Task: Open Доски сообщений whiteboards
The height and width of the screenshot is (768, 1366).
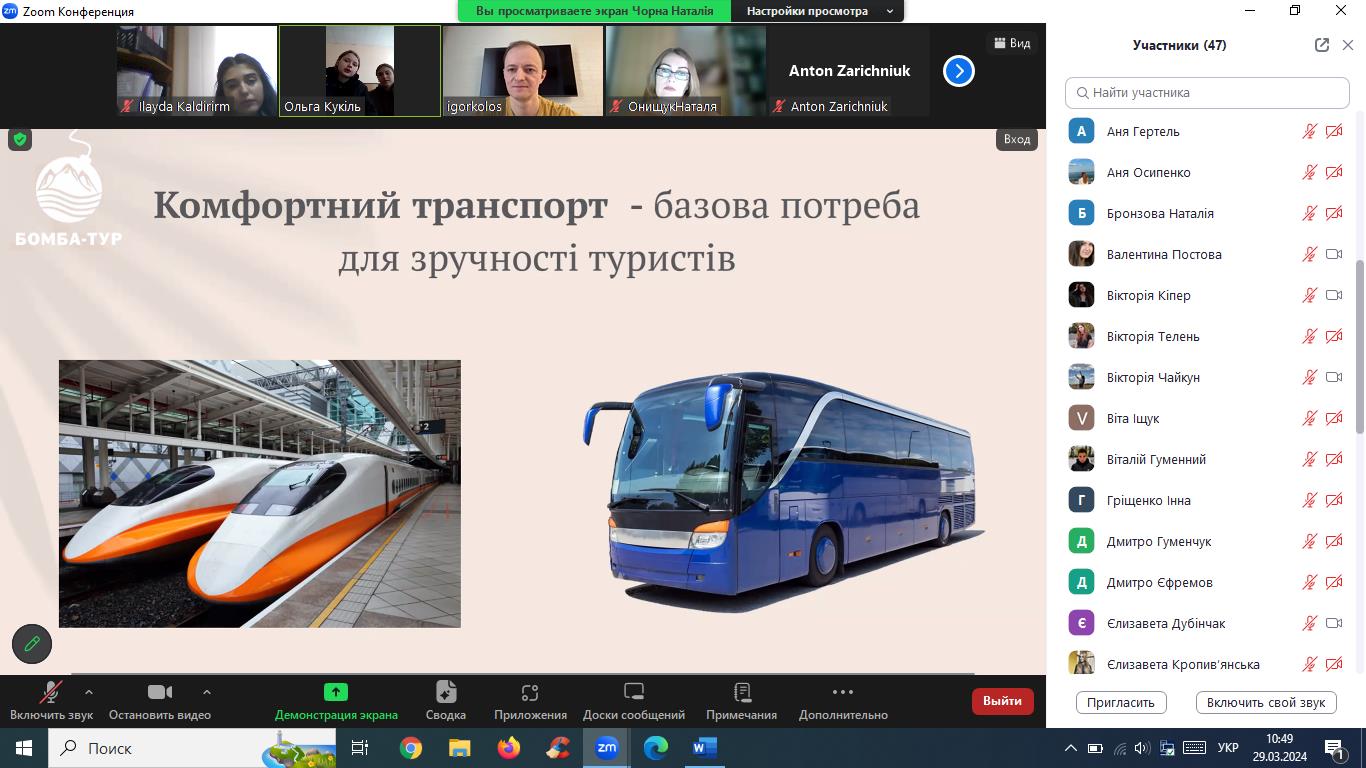Action: (634, 692)
